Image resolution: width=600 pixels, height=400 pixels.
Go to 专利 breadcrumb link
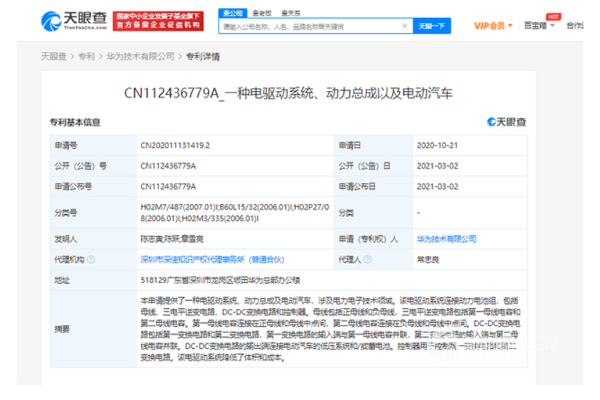[86, 57]
